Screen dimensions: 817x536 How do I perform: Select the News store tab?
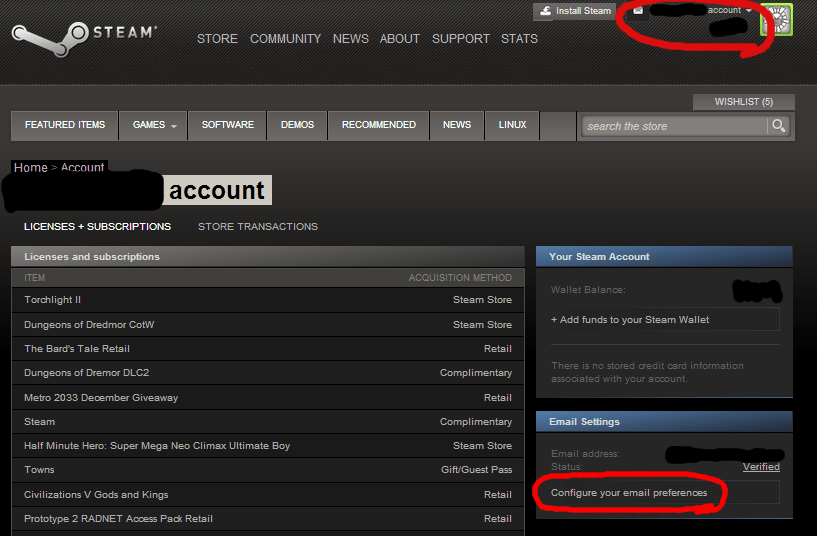[457, 125]
